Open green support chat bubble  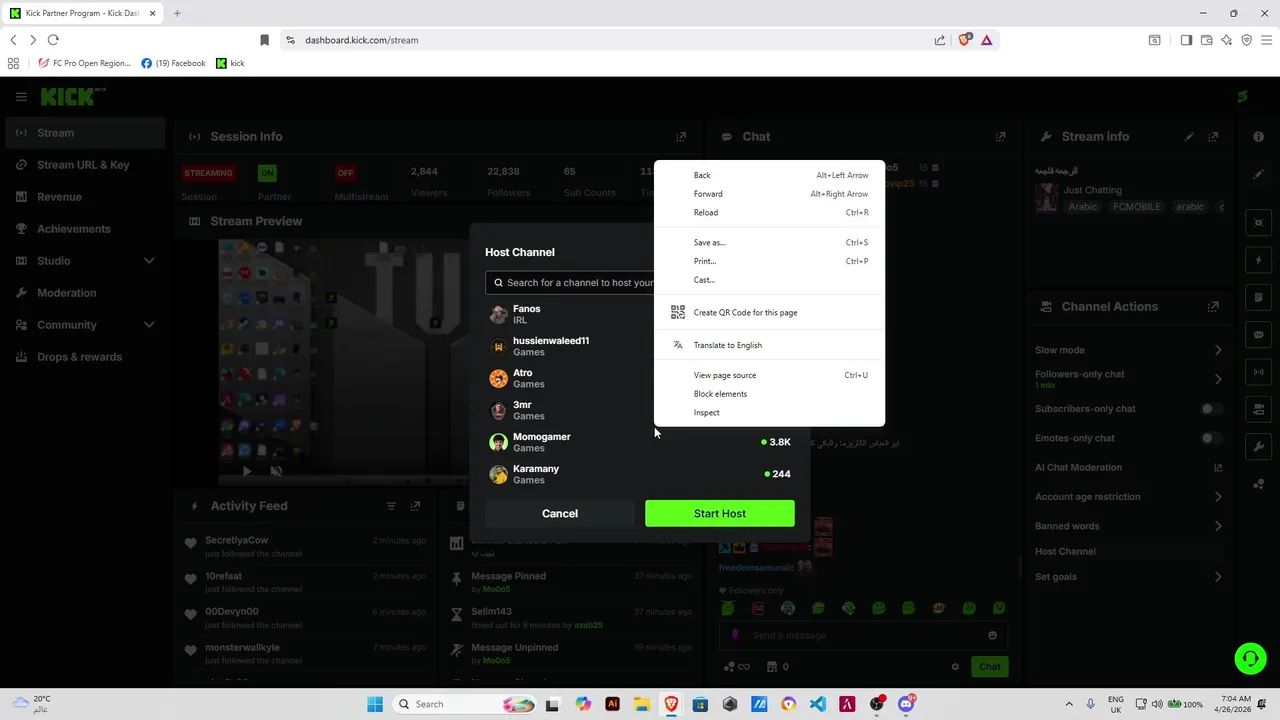point(1250,658)
